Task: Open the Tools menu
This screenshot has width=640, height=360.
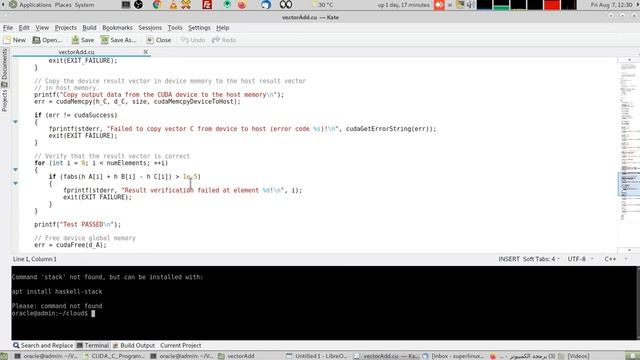Action: (x=175, y=28)
